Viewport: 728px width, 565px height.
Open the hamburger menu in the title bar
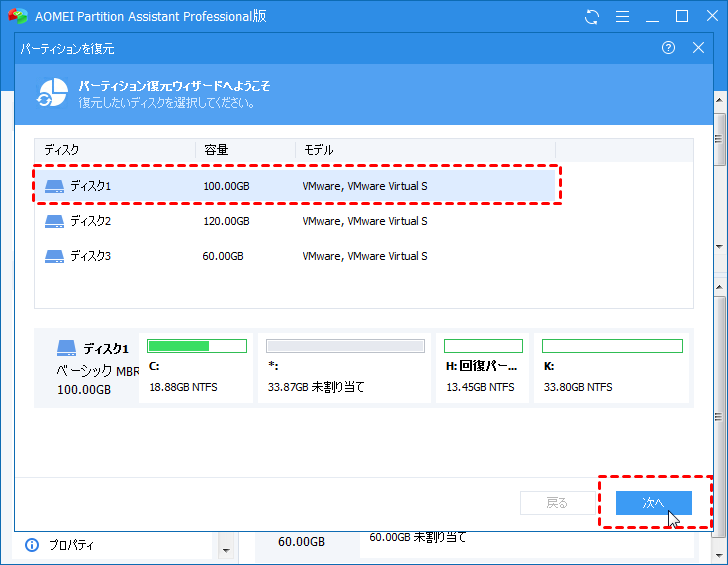622,17
